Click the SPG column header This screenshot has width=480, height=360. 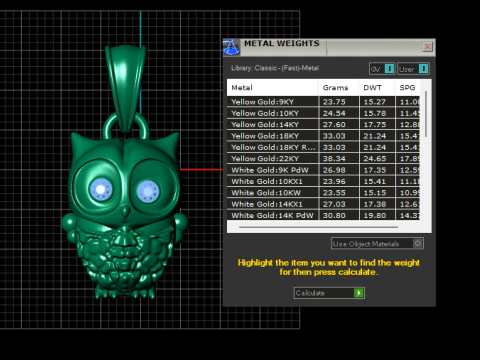pos(407,88)
